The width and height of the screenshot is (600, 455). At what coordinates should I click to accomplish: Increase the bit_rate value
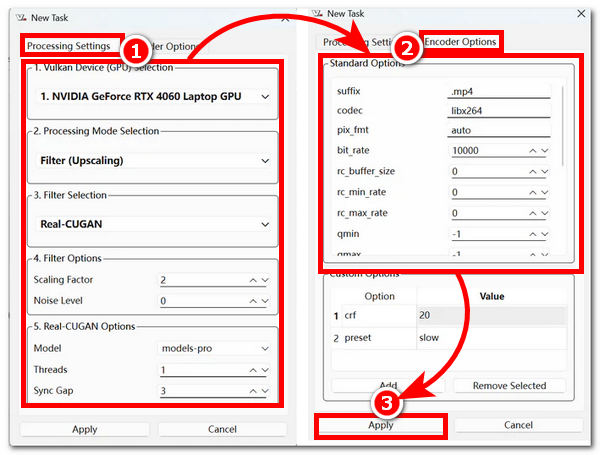click(x=533, y=151)
